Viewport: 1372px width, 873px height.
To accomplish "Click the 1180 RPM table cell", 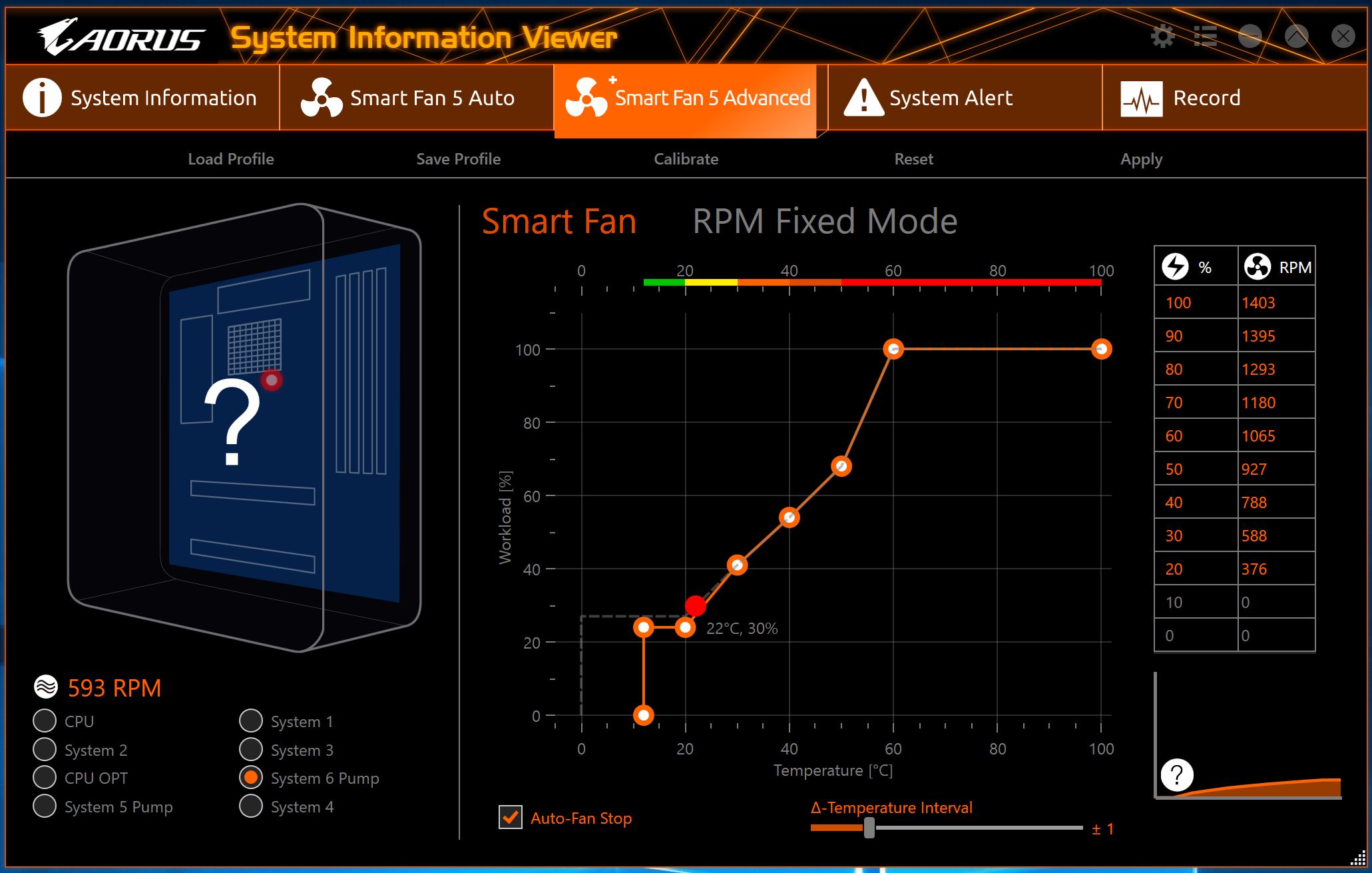I will tap(1276, 402).
